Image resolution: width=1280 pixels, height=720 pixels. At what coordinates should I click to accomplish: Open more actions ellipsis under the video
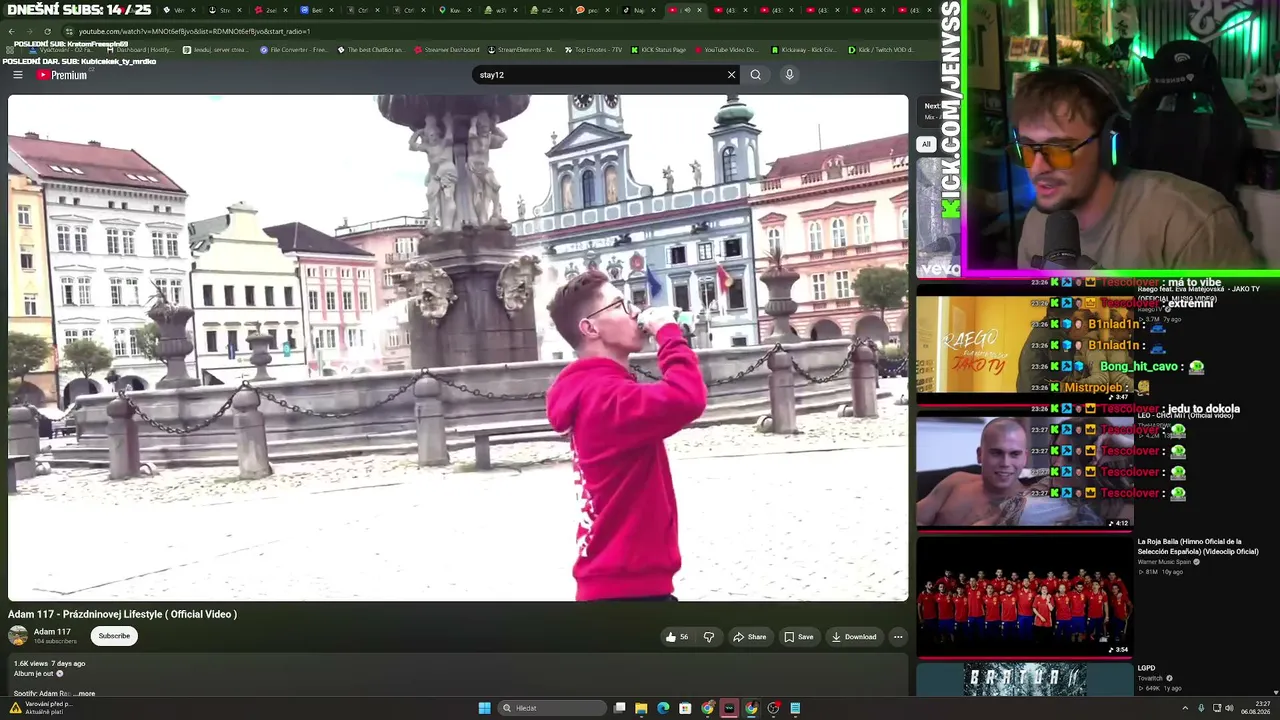click(x=898, y=637)
